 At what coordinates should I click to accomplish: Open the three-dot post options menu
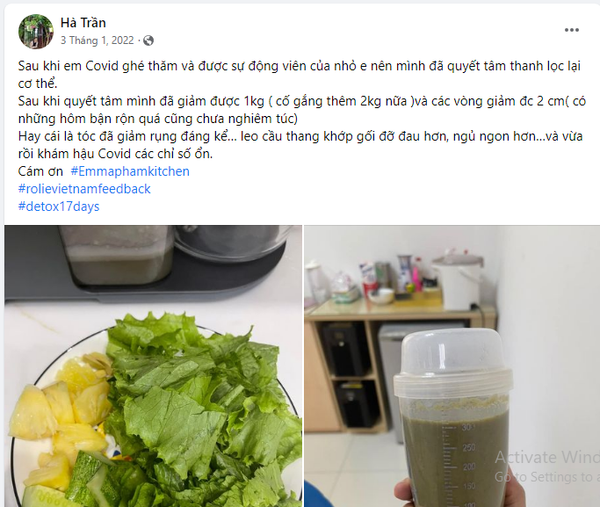click(x=571, y=30)
